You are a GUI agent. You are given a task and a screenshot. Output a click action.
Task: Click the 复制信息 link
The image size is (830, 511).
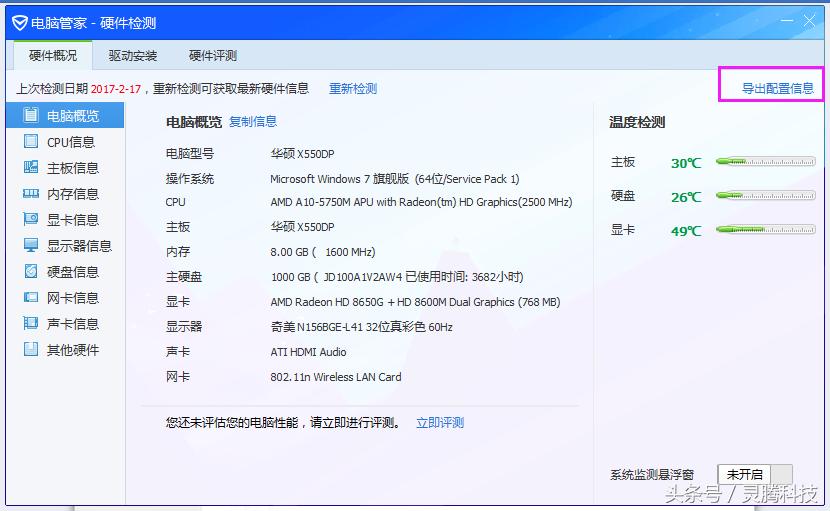(x=253, y=122)
